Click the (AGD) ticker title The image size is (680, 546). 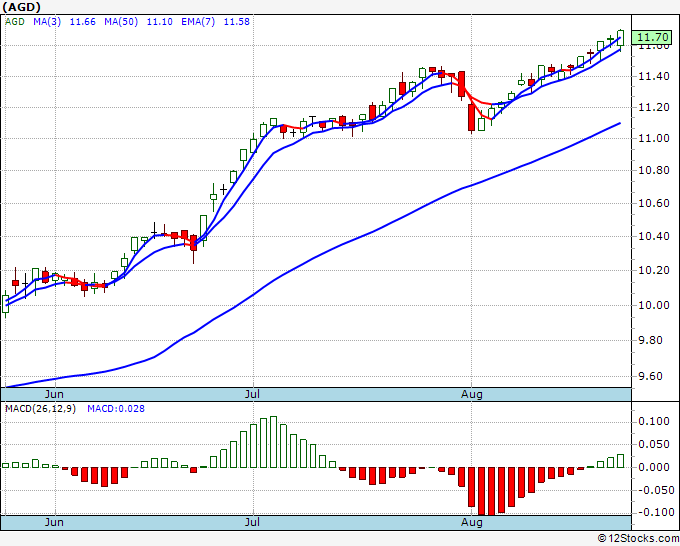22,7
